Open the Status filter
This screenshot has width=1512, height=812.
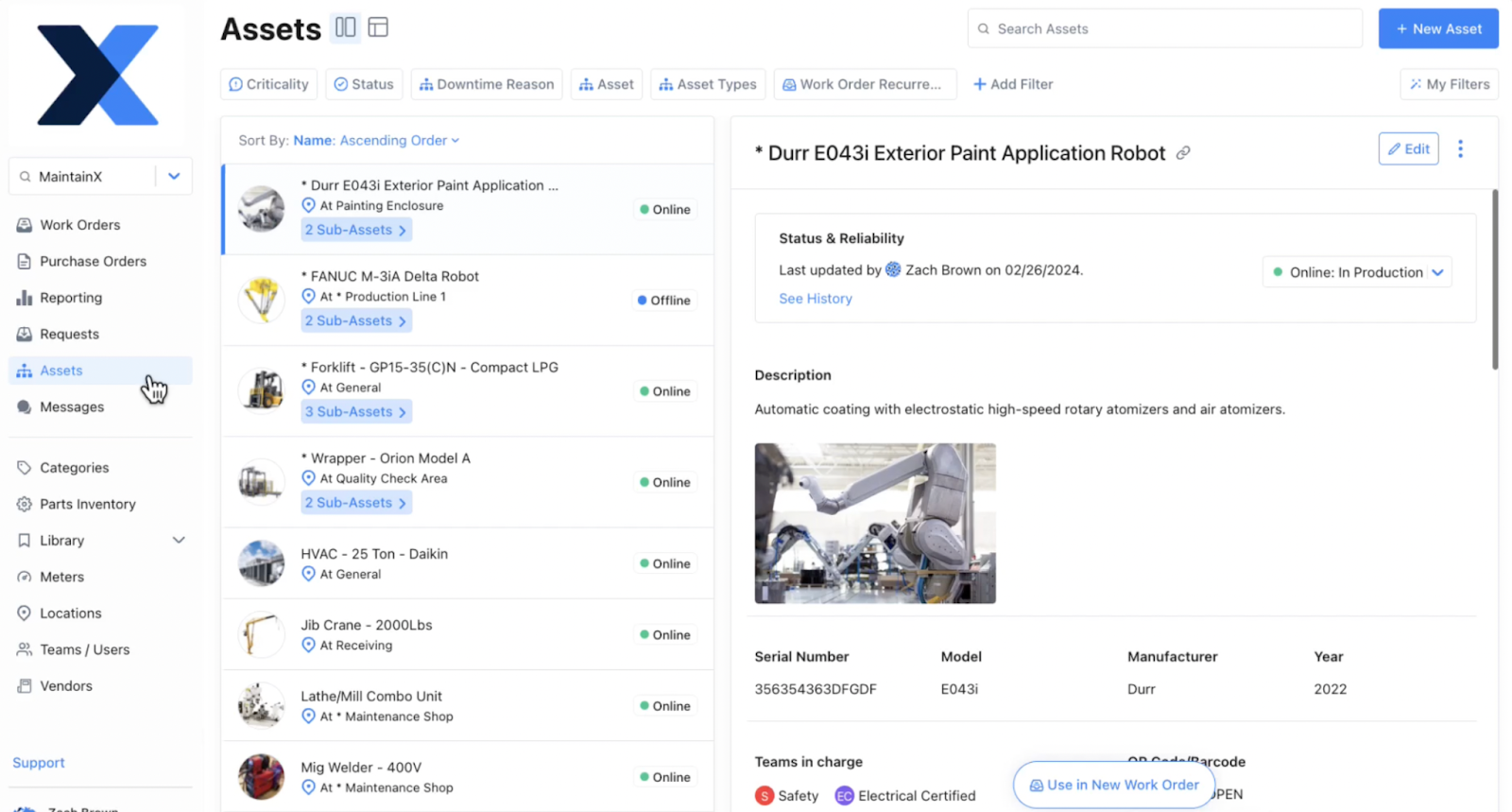[x=364, y=84]
